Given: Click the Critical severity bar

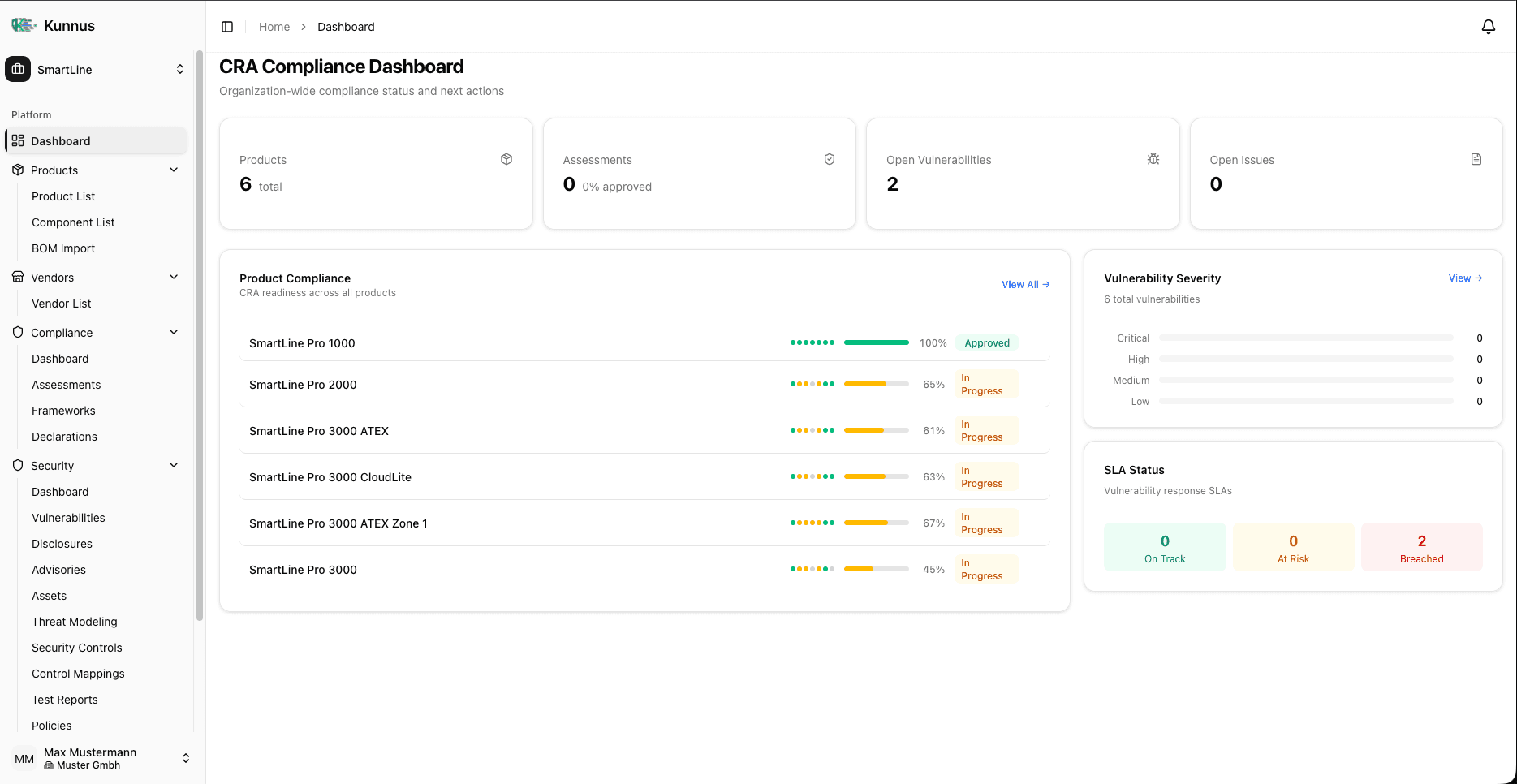Looking at the screenshot, I should [1306, 338].
